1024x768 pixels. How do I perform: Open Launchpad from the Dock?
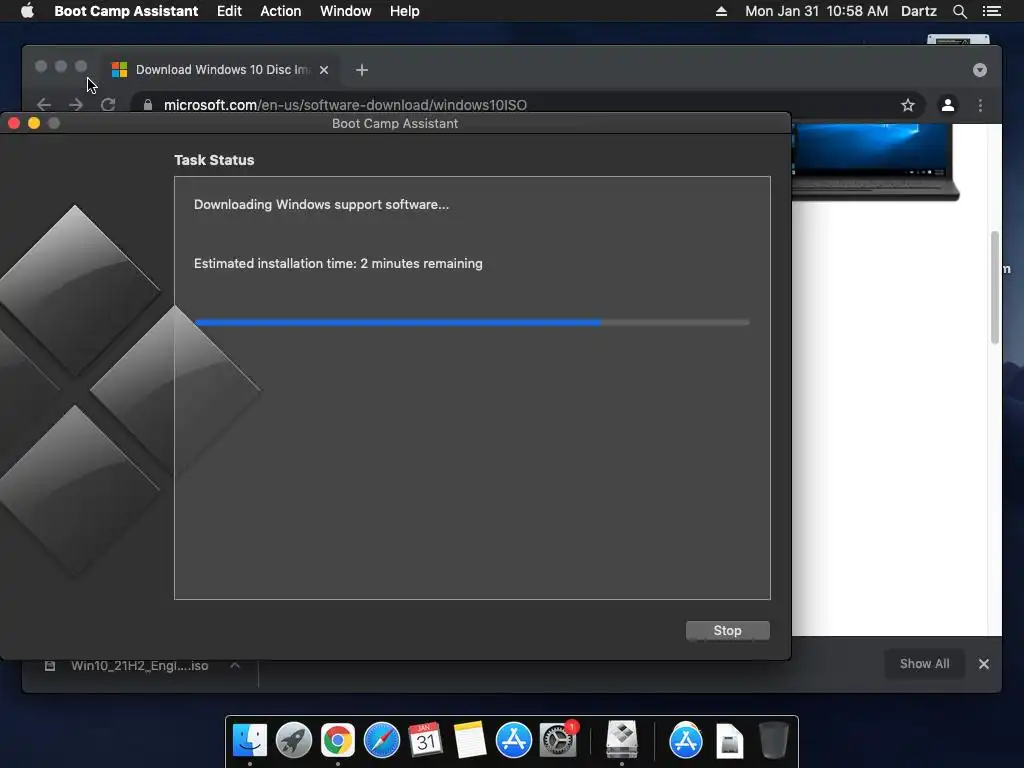point(293,740)
